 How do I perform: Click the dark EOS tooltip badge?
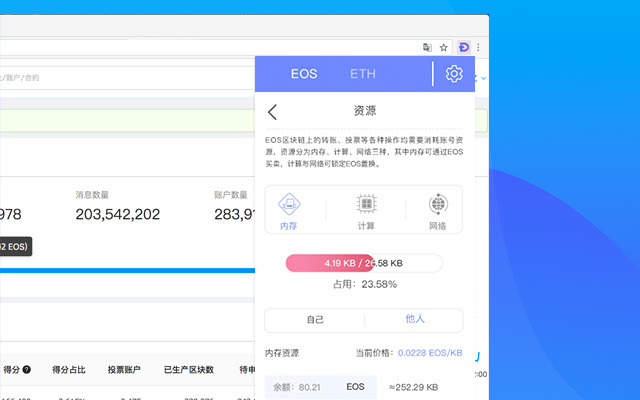(16, 247)
